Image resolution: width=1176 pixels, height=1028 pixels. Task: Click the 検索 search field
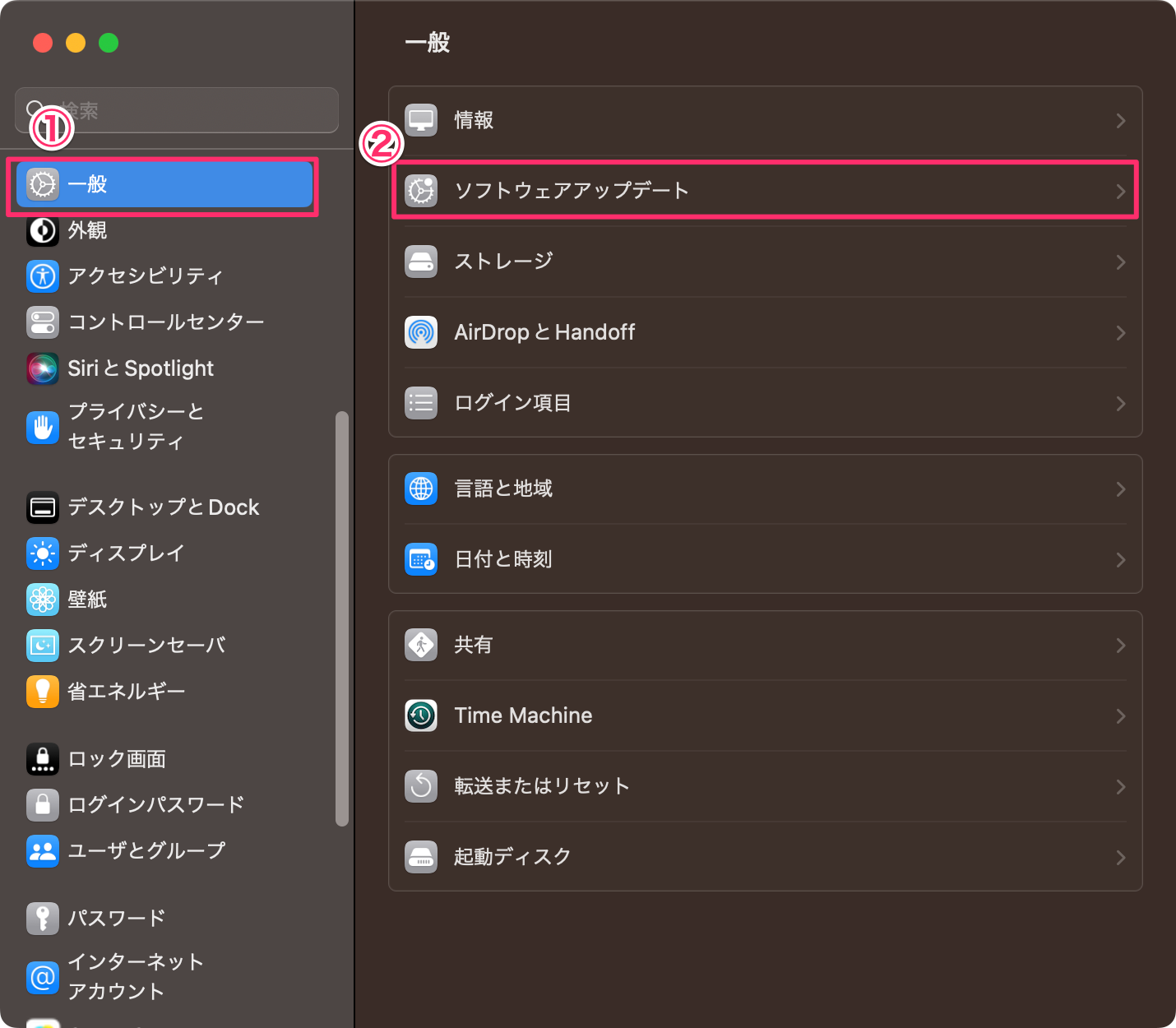(176, 109)
